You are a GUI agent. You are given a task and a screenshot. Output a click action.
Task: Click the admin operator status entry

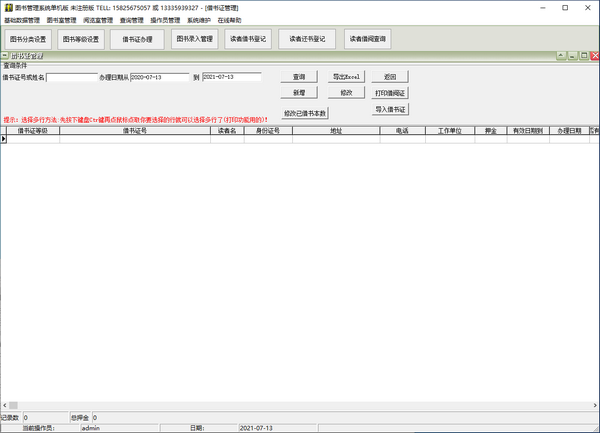119,428
